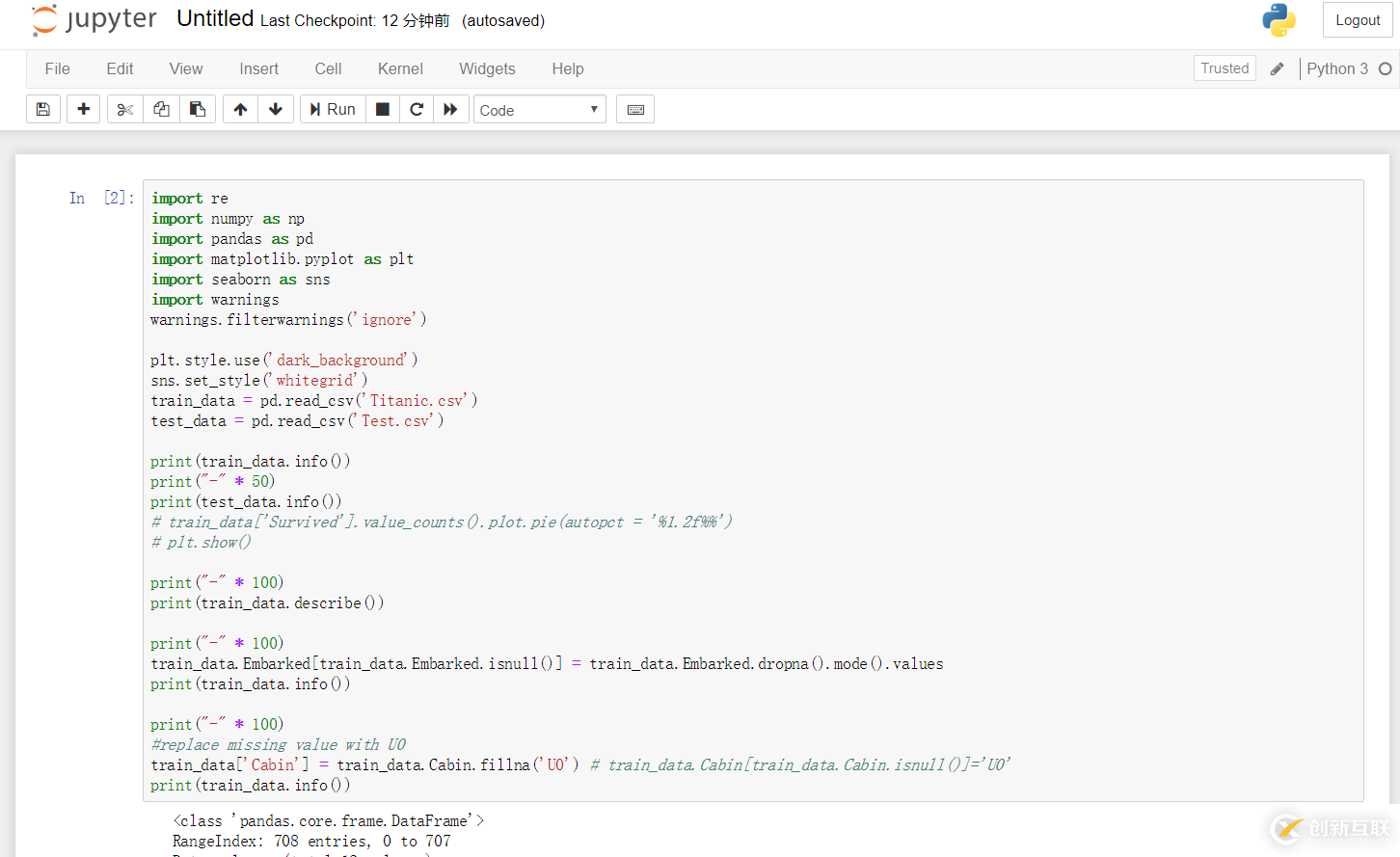Rename notebook by clicking Untitled title

[215, 19]
